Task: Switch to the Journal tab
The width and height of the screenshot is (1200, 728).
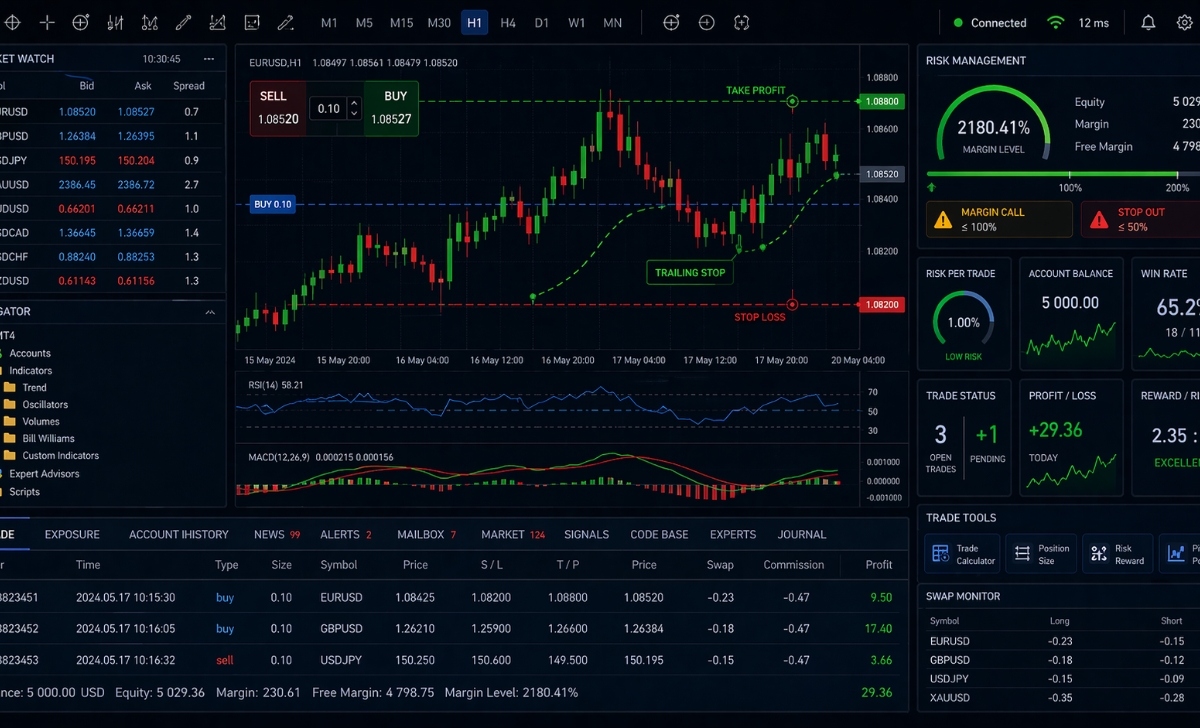Action: click(x=802, y=534)
